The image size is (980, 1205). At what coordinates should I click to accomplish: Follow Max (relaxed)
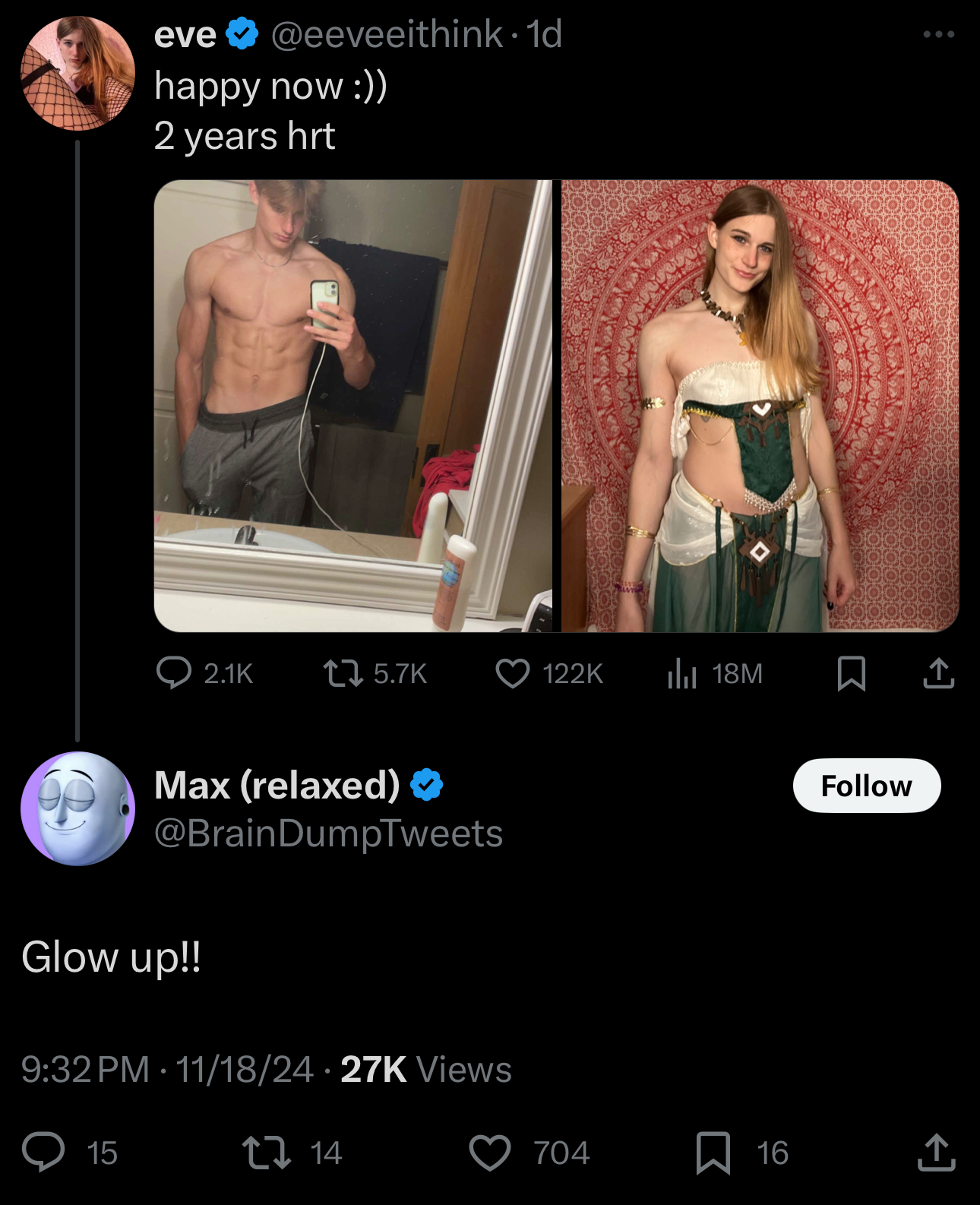click(866, 786)
